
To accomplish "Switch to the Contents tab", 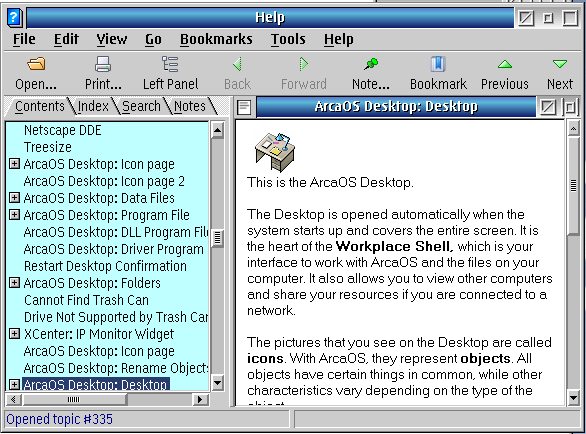I will (x=39, y=107).
